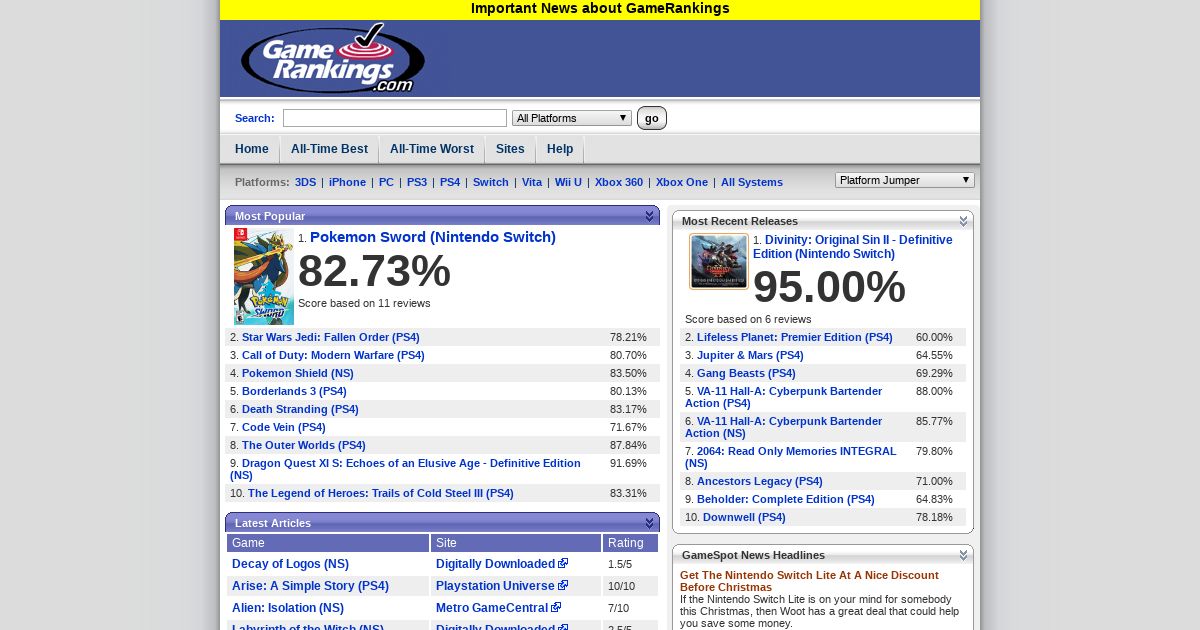Open Trails of Cold Steel III link

[x=381, y=493]
